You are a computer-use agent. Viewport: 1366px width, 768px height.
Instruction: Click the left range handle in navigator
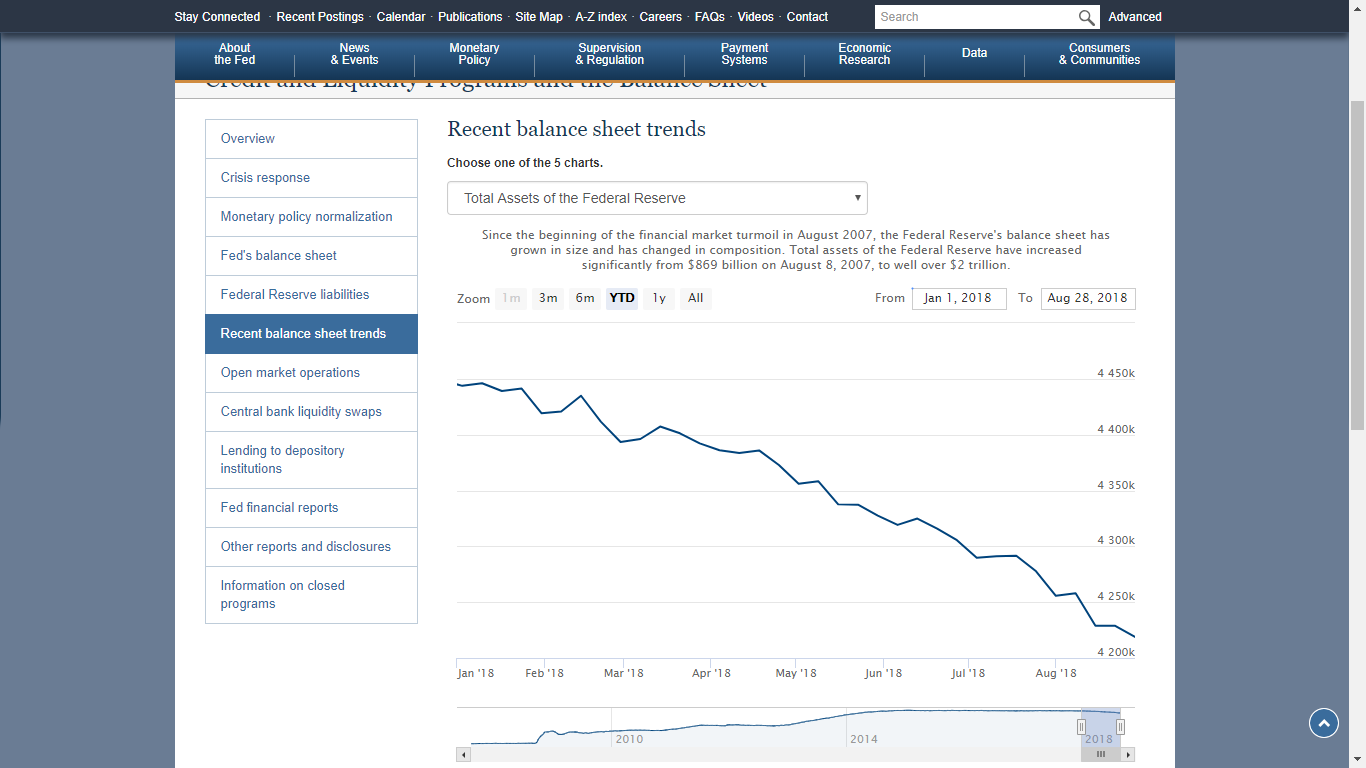pyautogui.click(x=1081, y=727)
